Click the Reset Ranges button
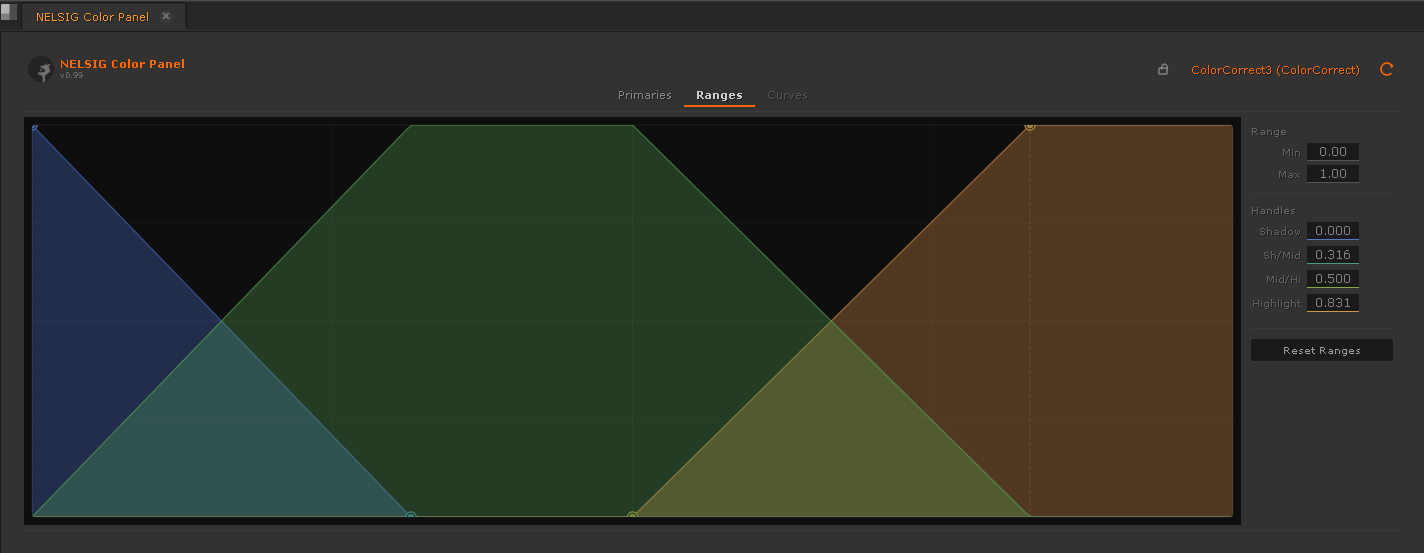Viewport: 1424px width, 553px height. coord(1321,350)
